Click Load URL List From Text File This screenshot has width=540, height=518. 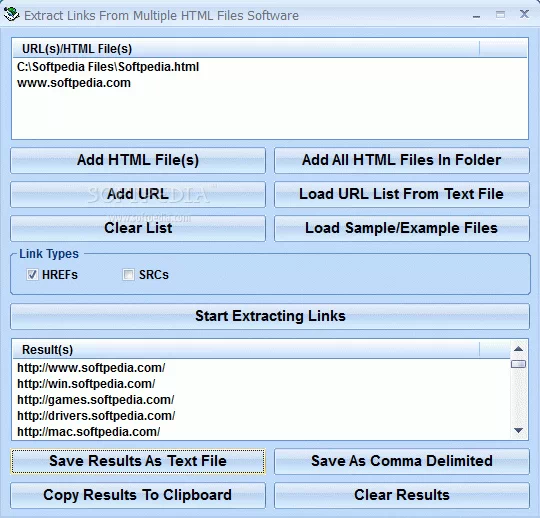point(402,194)
